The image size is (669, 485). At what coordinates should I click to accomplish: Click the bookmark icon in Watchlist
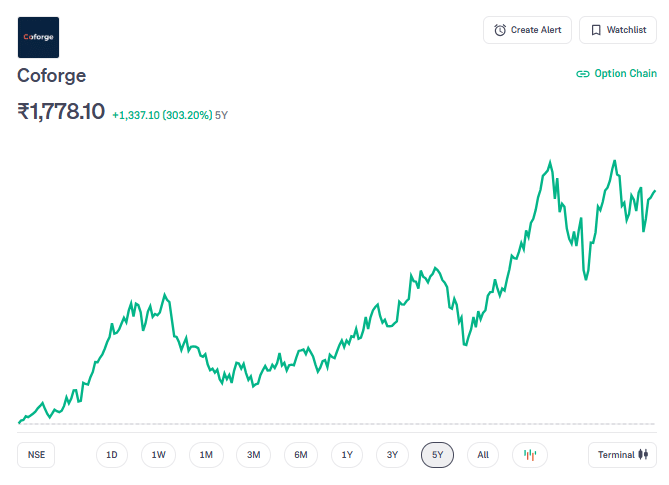596,30
